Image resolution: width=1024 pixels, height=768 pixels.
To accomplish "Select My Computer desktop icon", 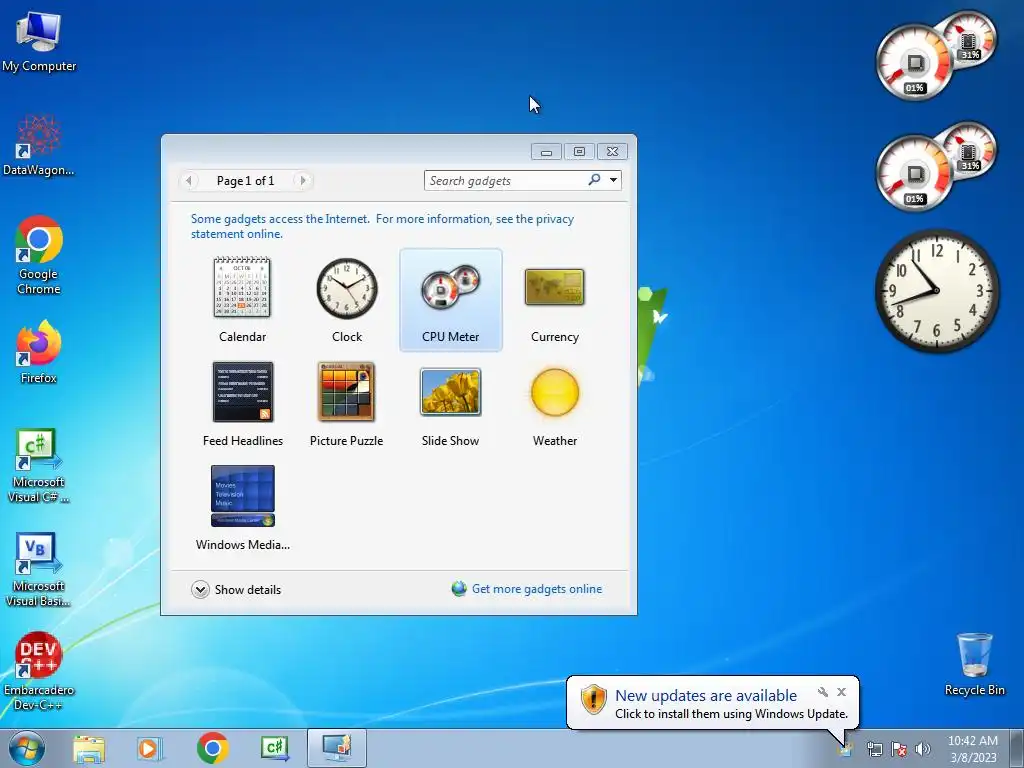I will click(x=39, y=41).
